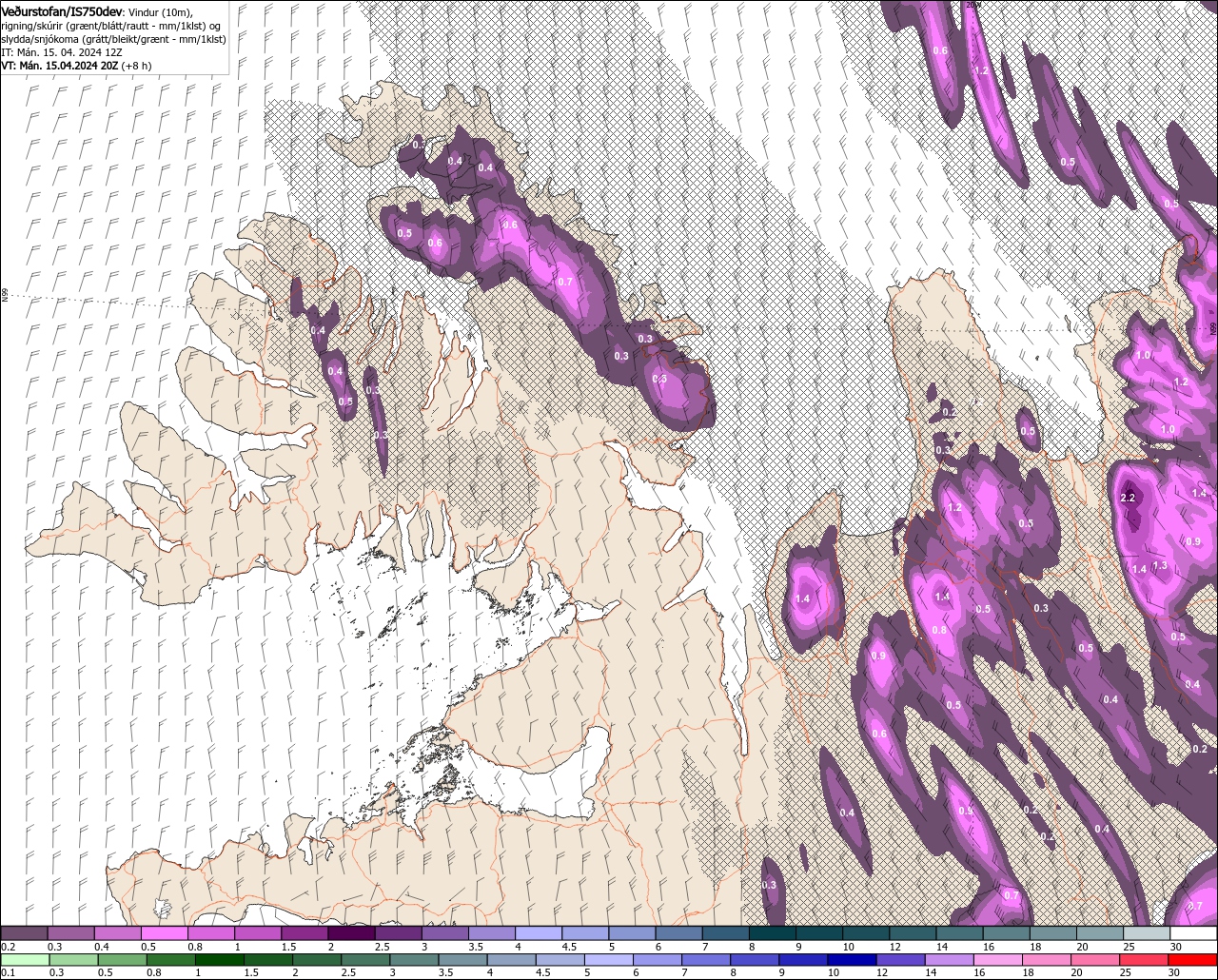This screenshot has width=1218, height=980.
Task: Select the teal-gray swatch labeled 16 in purple legend
Action: [1007, 933]
